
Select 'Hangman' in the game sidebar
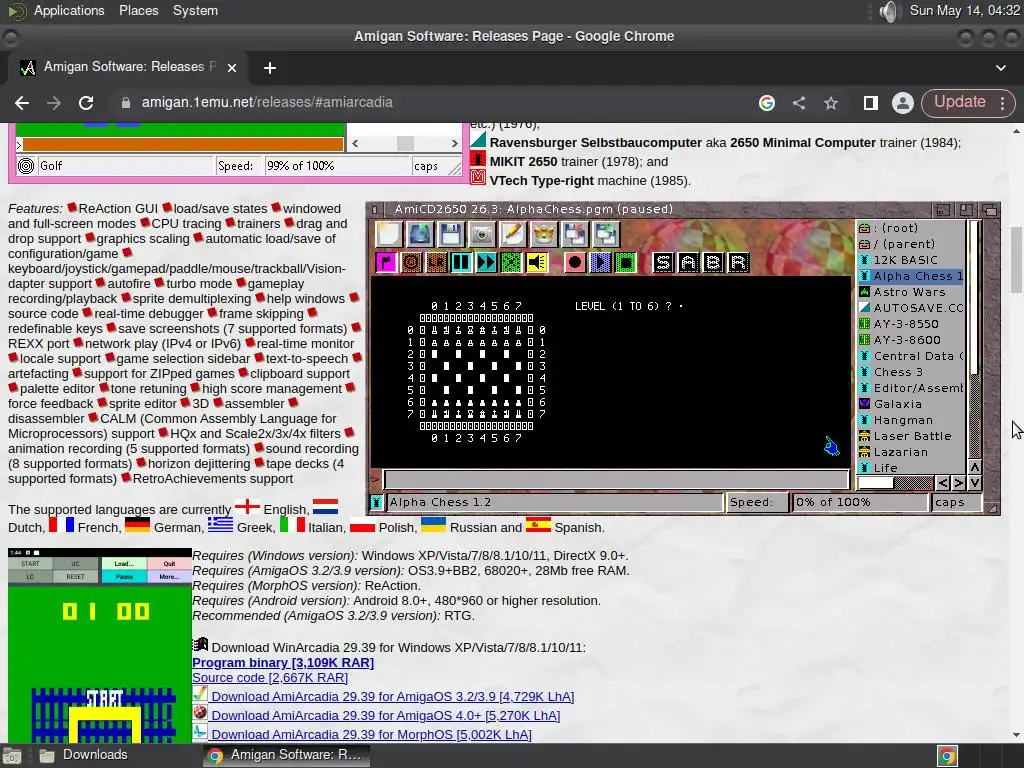pyautogui.click(x=911, y=420)
